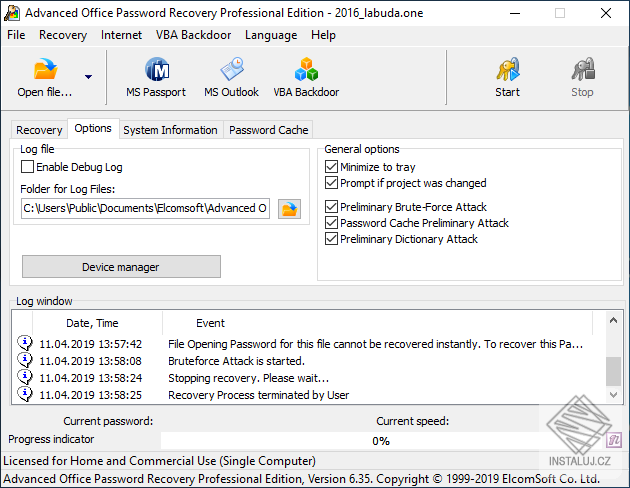Screen dimensions: 630x488
Task: Disable Password Cache Preliminary Attack
Action: point(332,223)
